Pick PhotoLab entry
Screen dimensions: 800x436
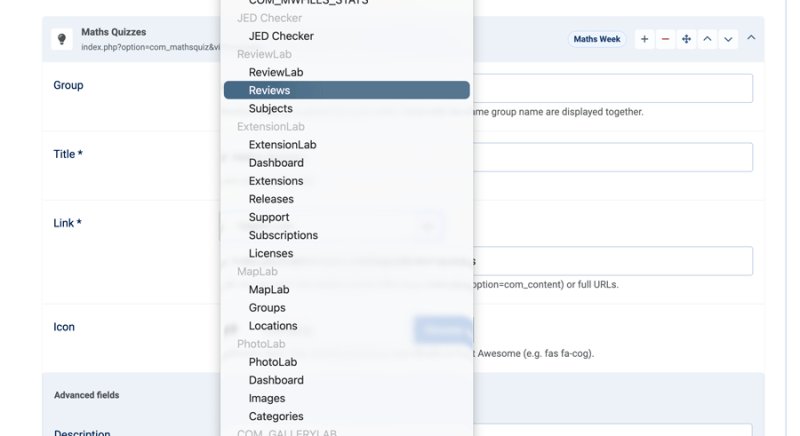346,362
